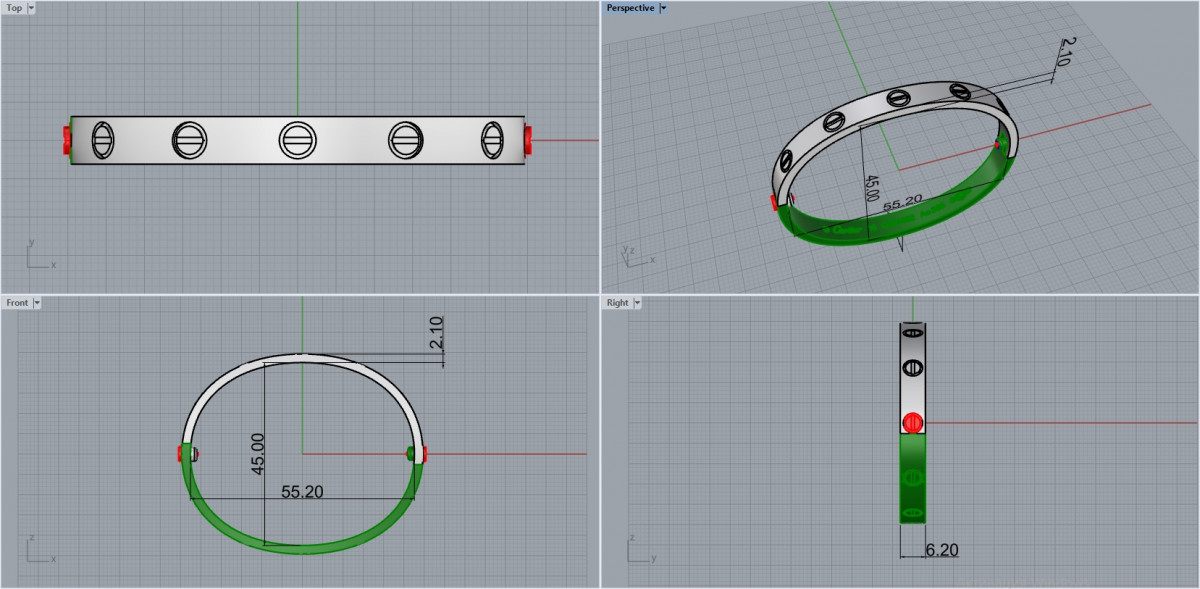Open the Front viewport dropdown arrow
Viewport: 1200px width, 589px height.
[x=37, y=302]
